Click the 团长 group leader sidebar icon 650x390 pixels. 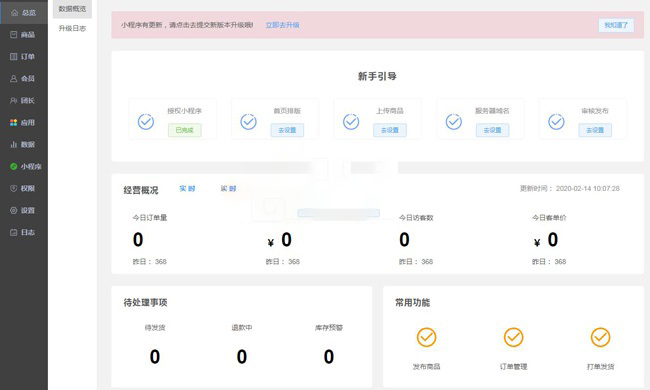pos(14,101)
